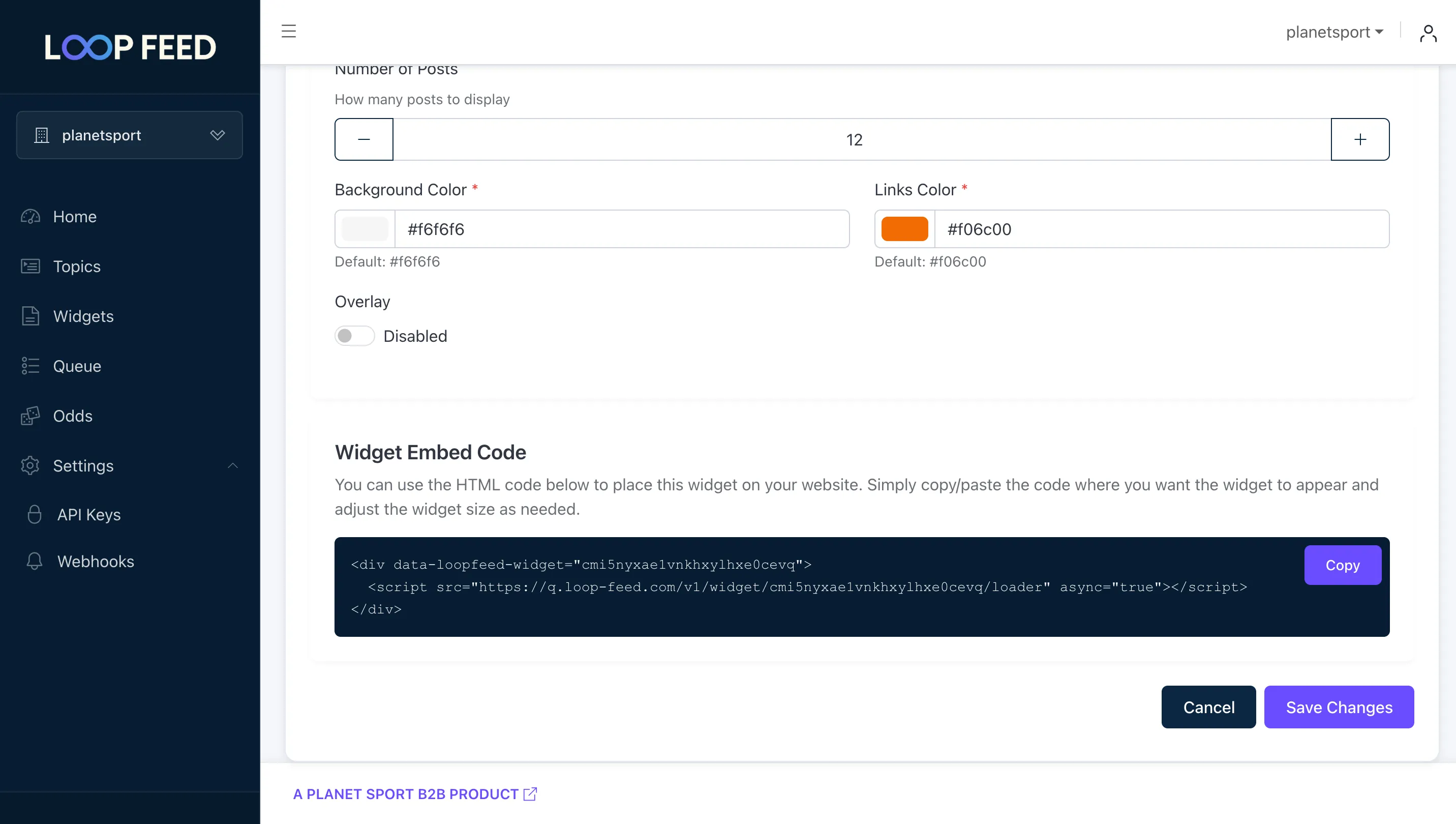Click the Save Changes button

click(x=1339, y=707)
